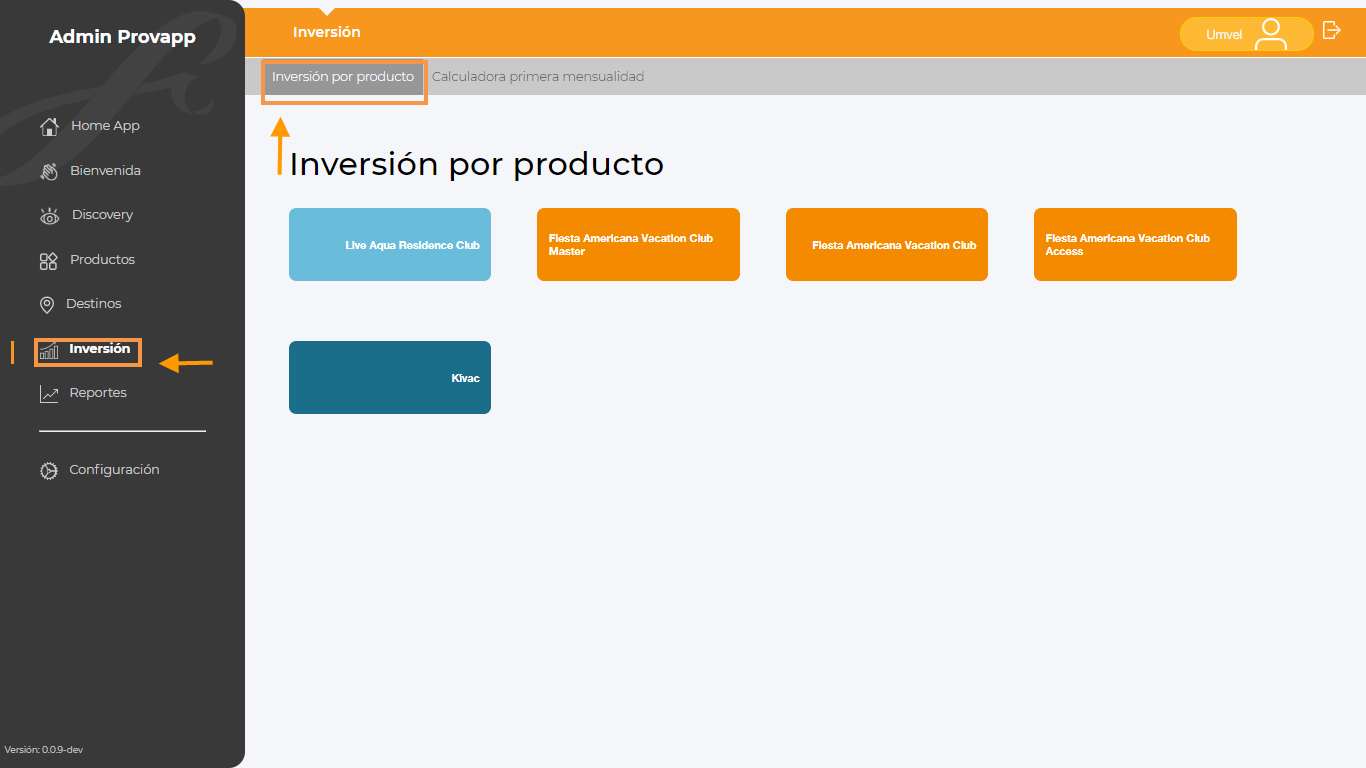The height and width of the screenshot is (768, 1366).
Task: Select the Inversión sidebar item
Action: (x=100, y=349)
